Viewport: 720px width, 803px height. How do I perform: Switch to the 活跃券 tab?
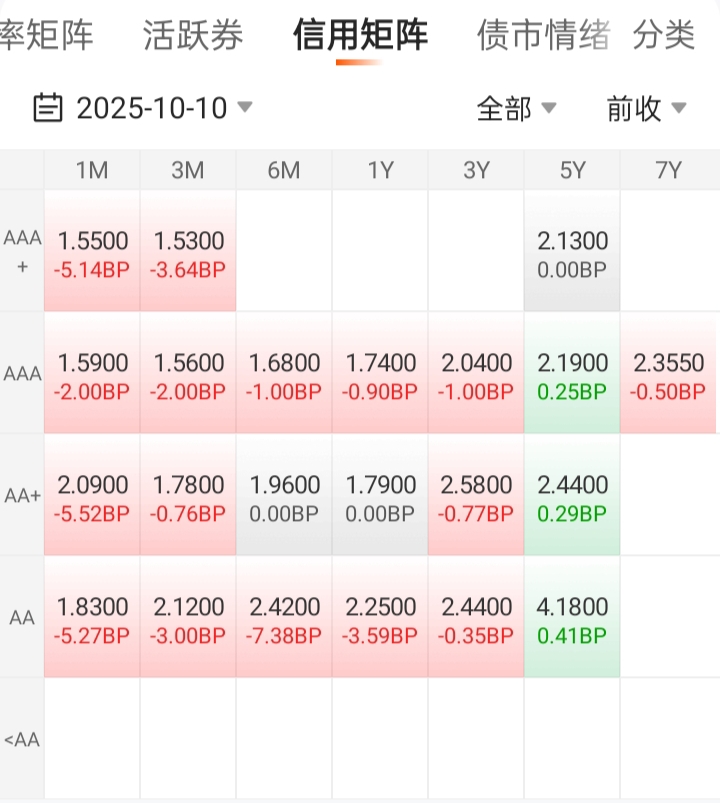193,36
